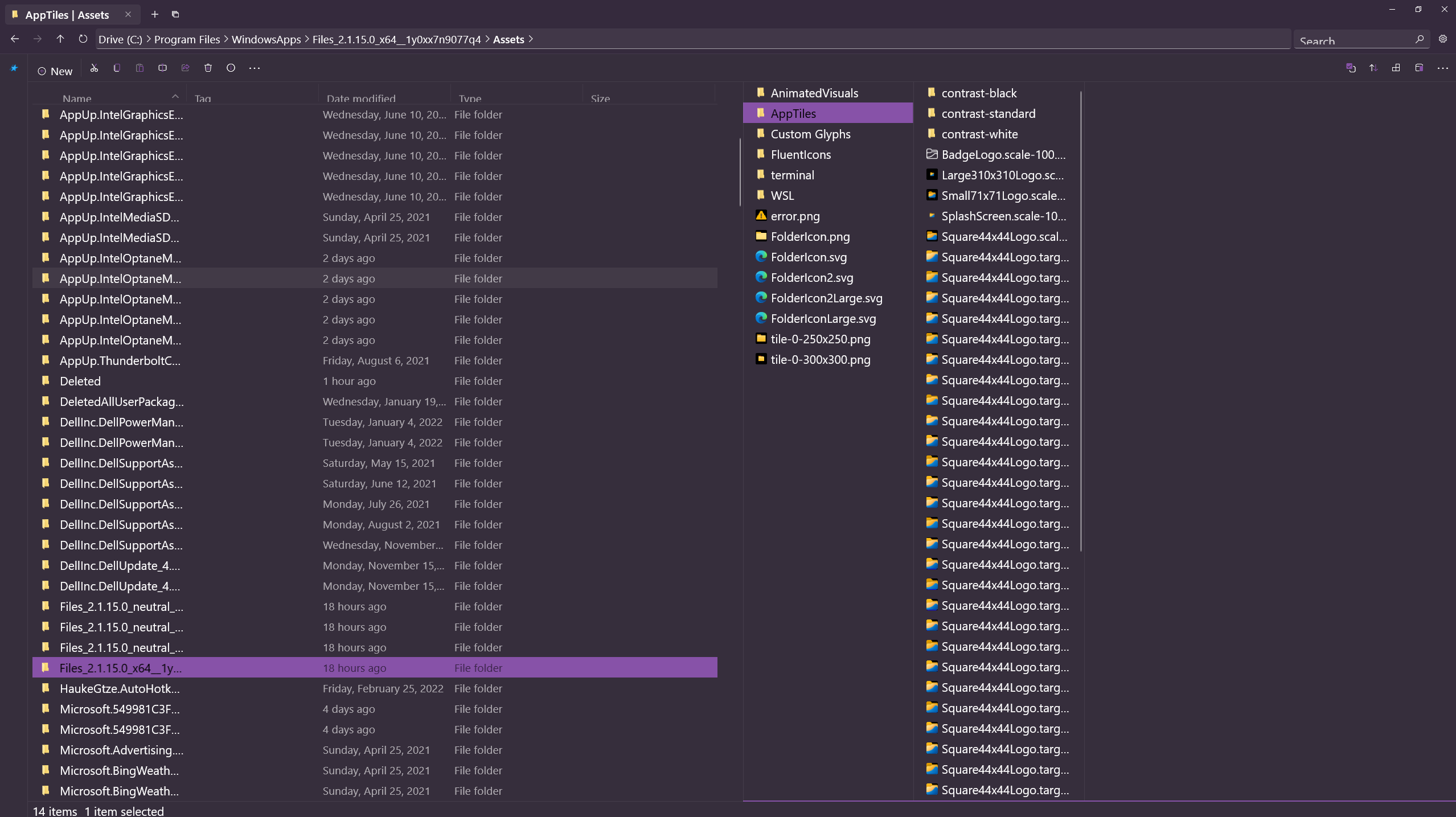
Task: Open a new tab with the plus button
Action: tap(154, 14)
